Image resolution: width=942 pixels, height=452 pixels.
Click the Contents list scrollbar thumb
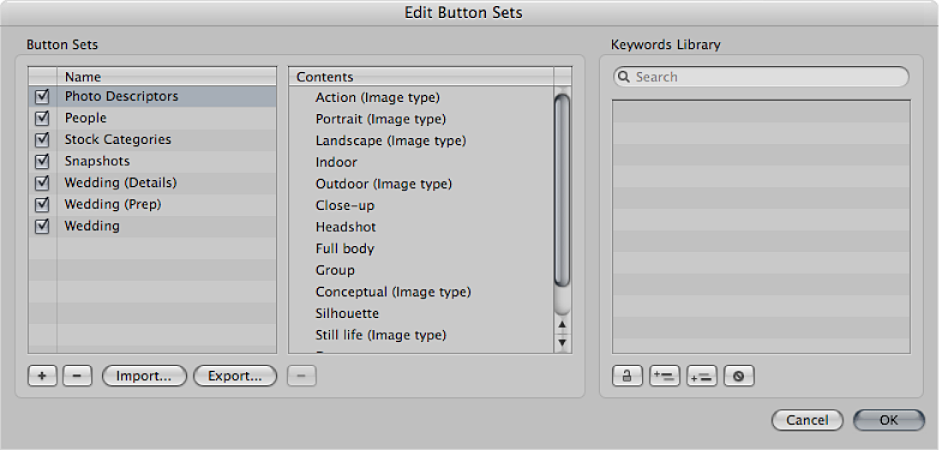pos(562,191)
